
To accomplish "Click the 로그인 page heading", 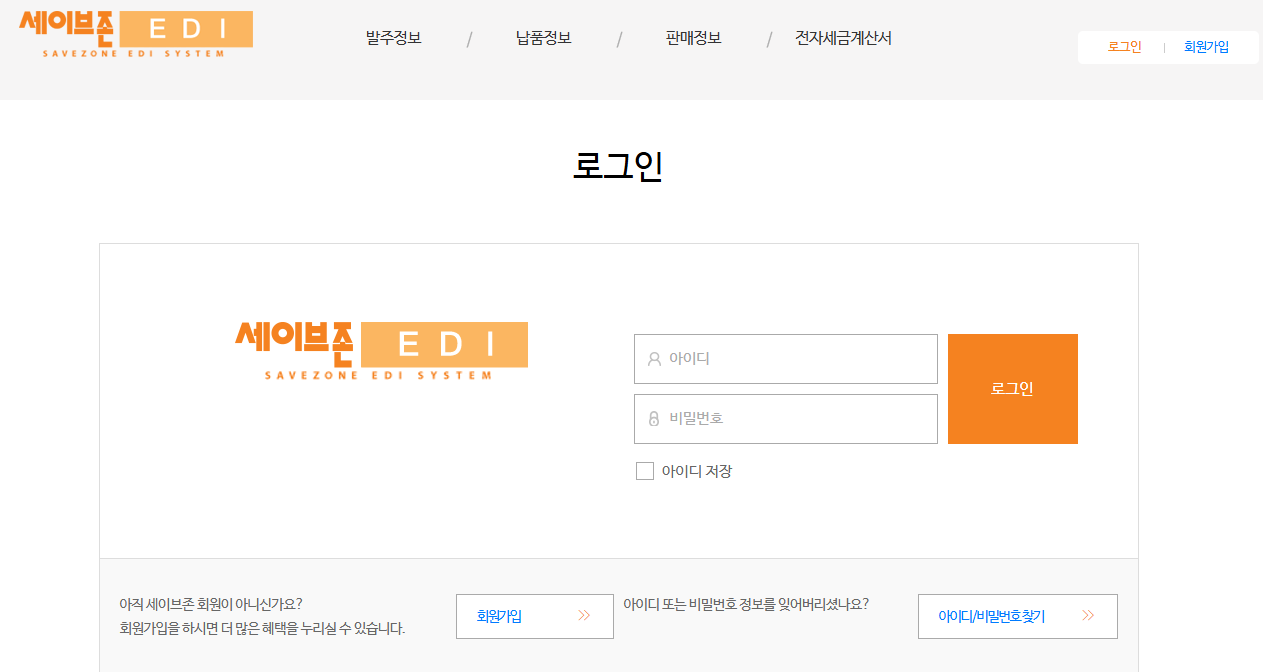I will click(618, 166).
